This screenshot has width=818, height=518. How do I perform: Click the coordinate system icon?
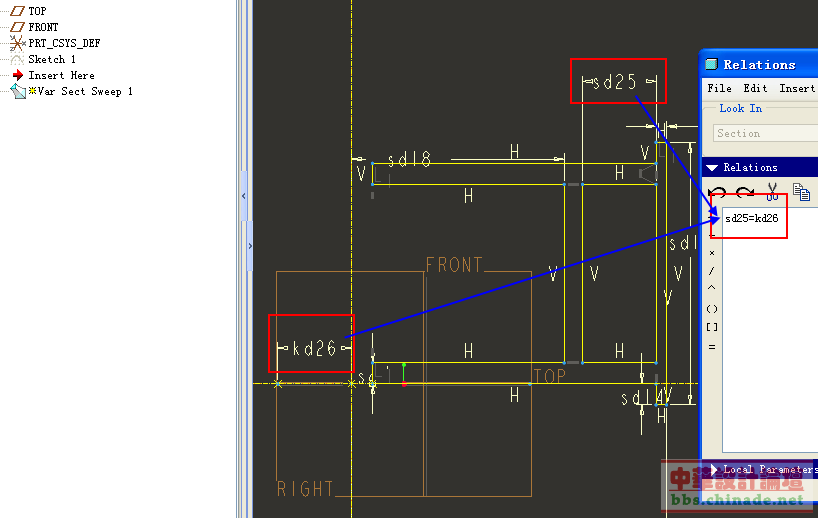[x=18, y=43]
